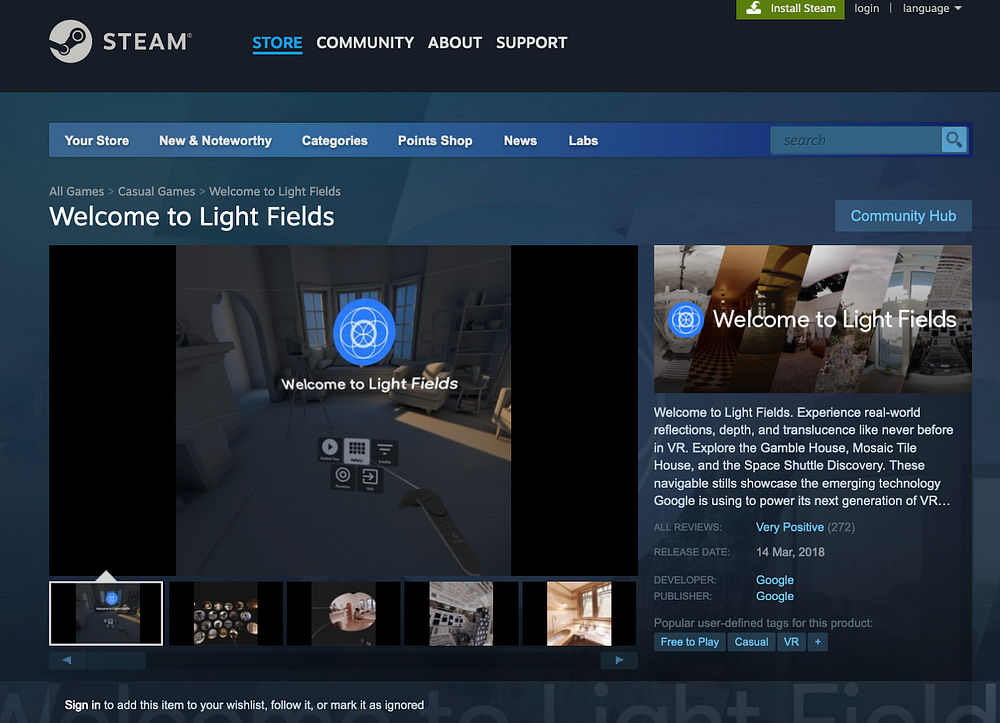
Task: Focus the store search field
Action: coord(856,140)
